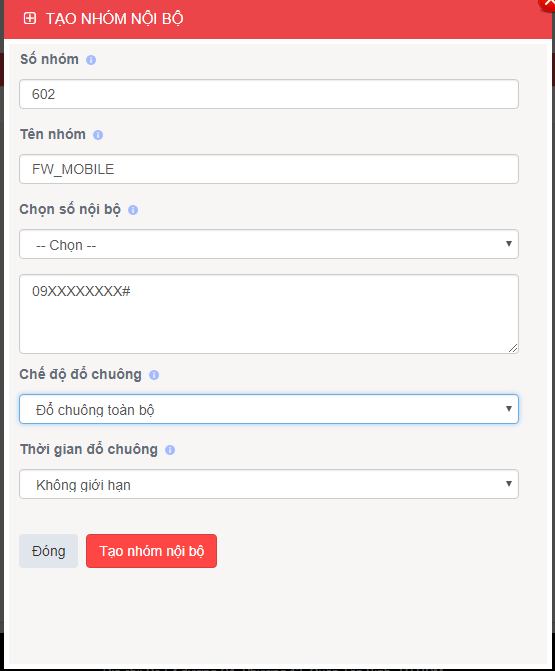This screenshot has height=671, width=555.
Task: Click the resize grip of the phone number textarea
Action: [513, 348]
